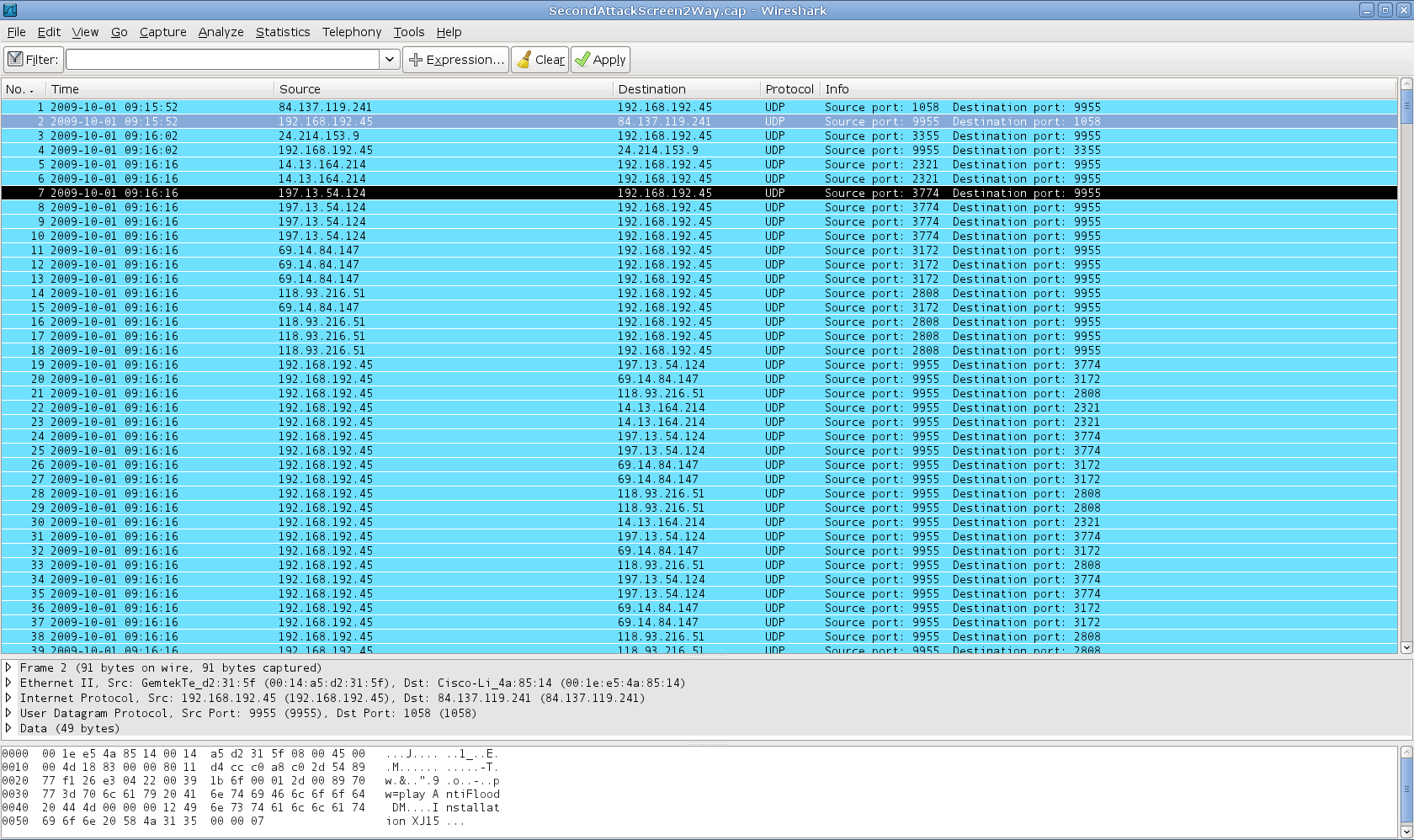Screen dimensions: 1414x840
Task: Select packet number 36 row
Action: pos(699,608)
